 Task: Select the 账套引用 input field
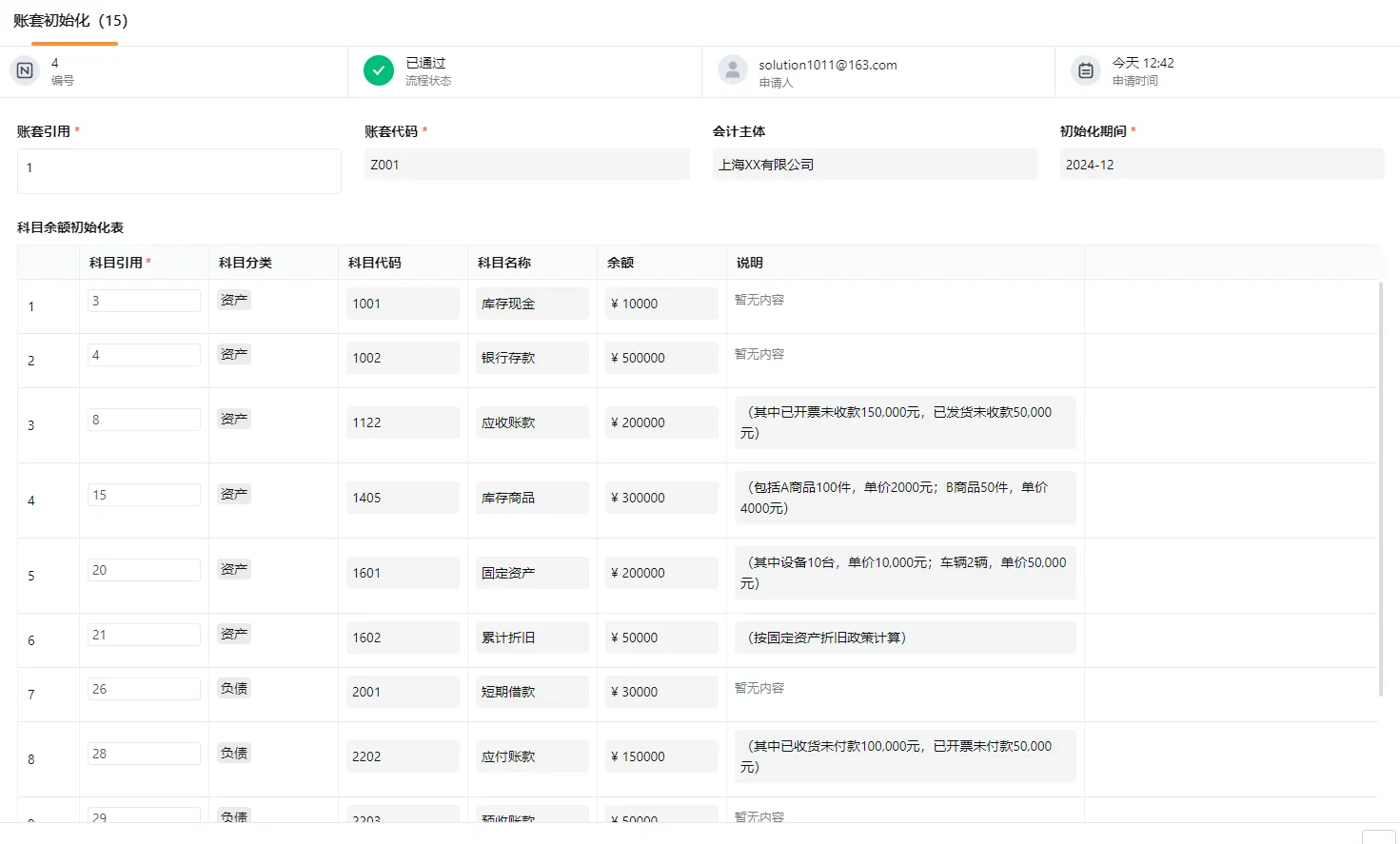point(178,170)
